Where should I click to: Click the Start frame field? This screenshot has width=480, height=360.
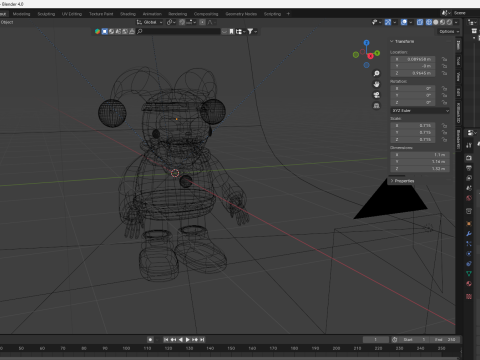(x=414, y=340)
